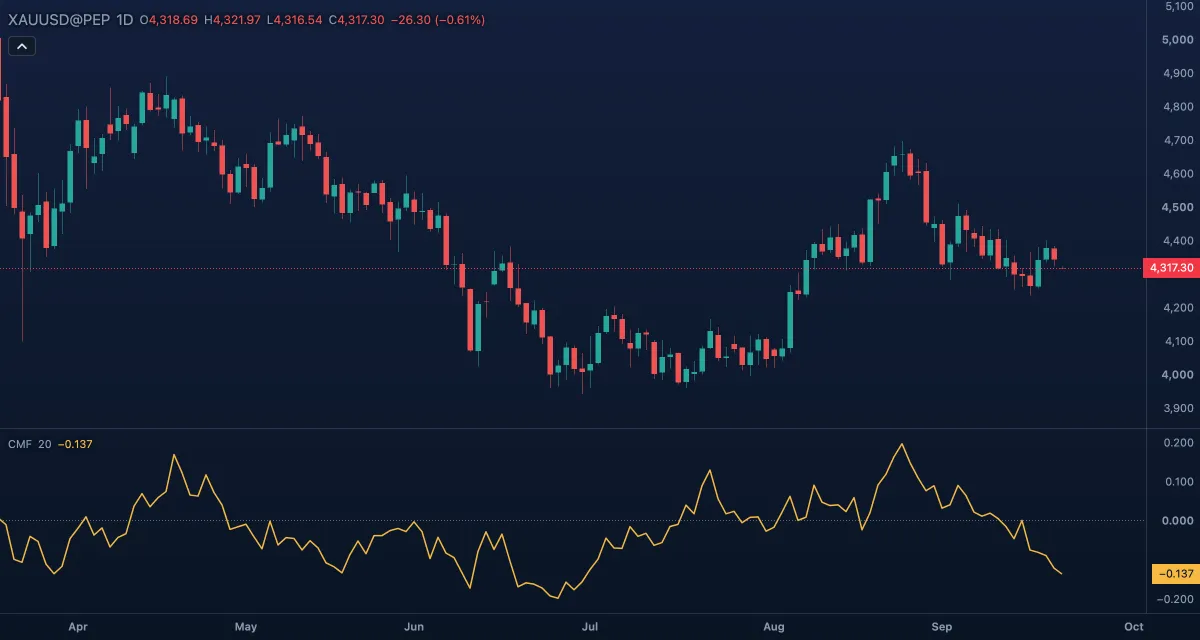Click the XAUUSD@PEP symbol title
The width and height of the screenshot is (1200, 640).
point(59,19)
